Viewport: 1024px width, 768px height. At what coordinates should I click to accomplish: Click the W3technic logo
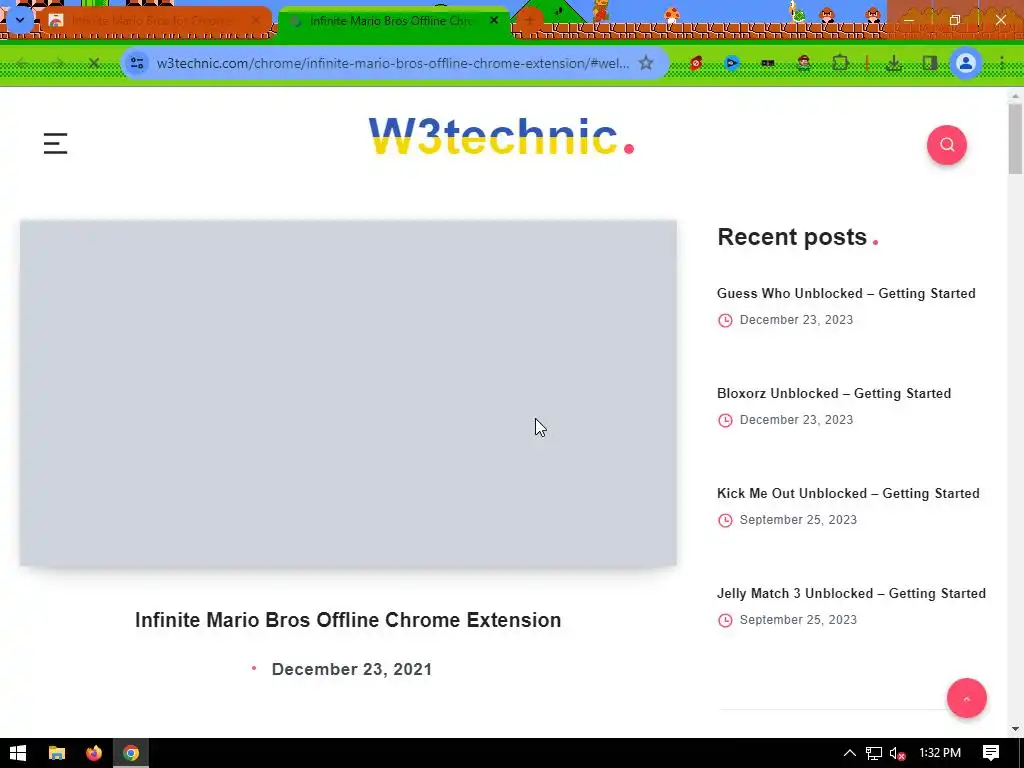(x=501, y=137)
